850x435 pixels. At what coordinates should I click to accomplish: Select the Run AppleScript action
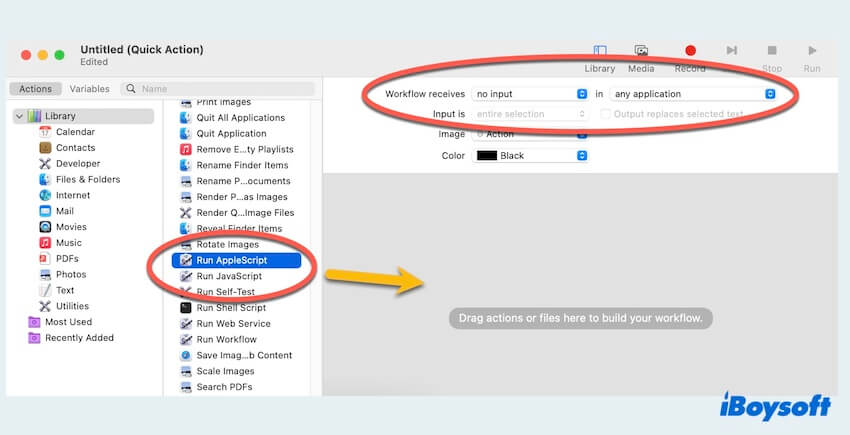pyautogui.click(x=236, y=260)
